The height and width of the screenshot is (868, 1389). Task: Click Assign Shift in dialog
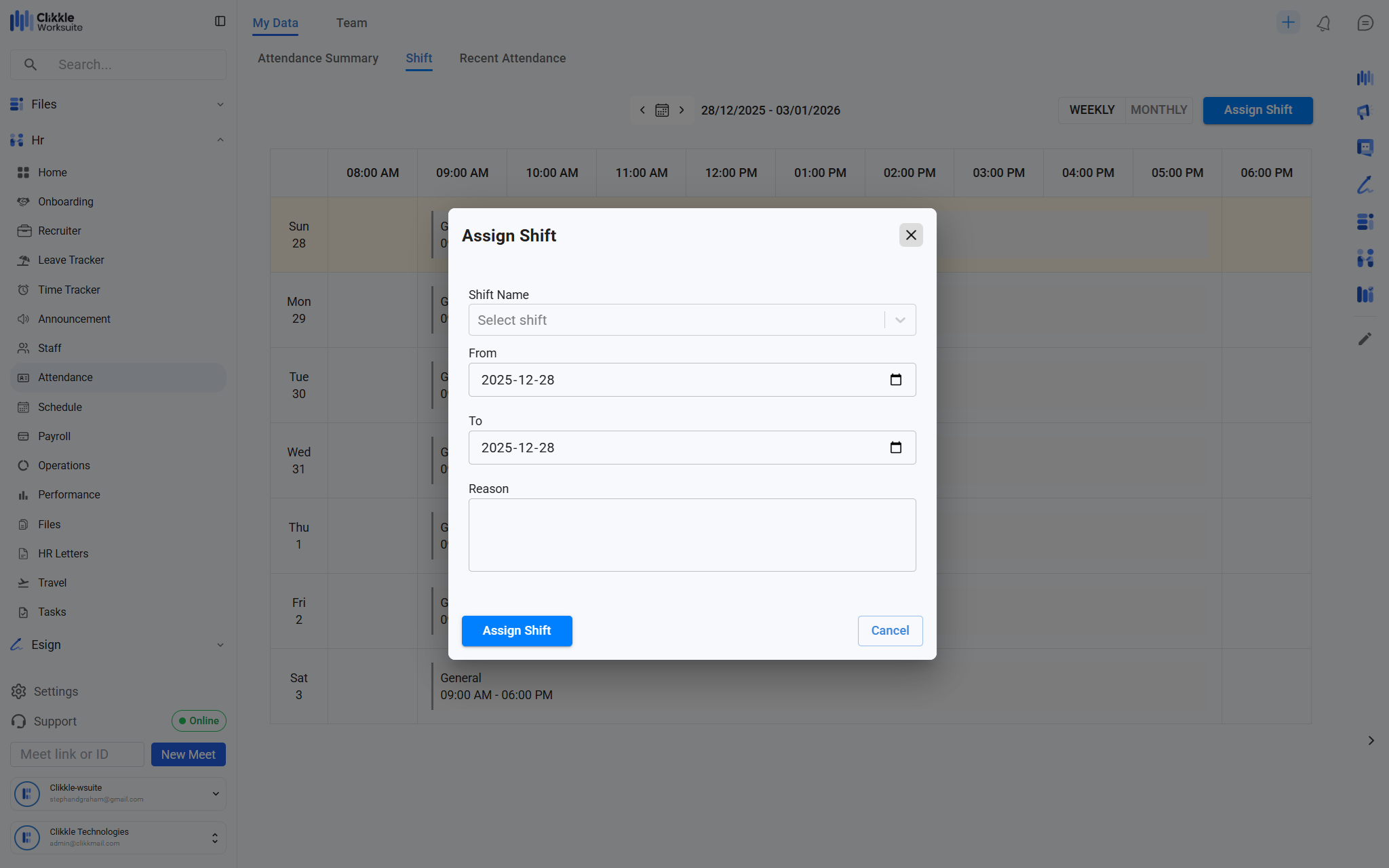click(516, 631)
